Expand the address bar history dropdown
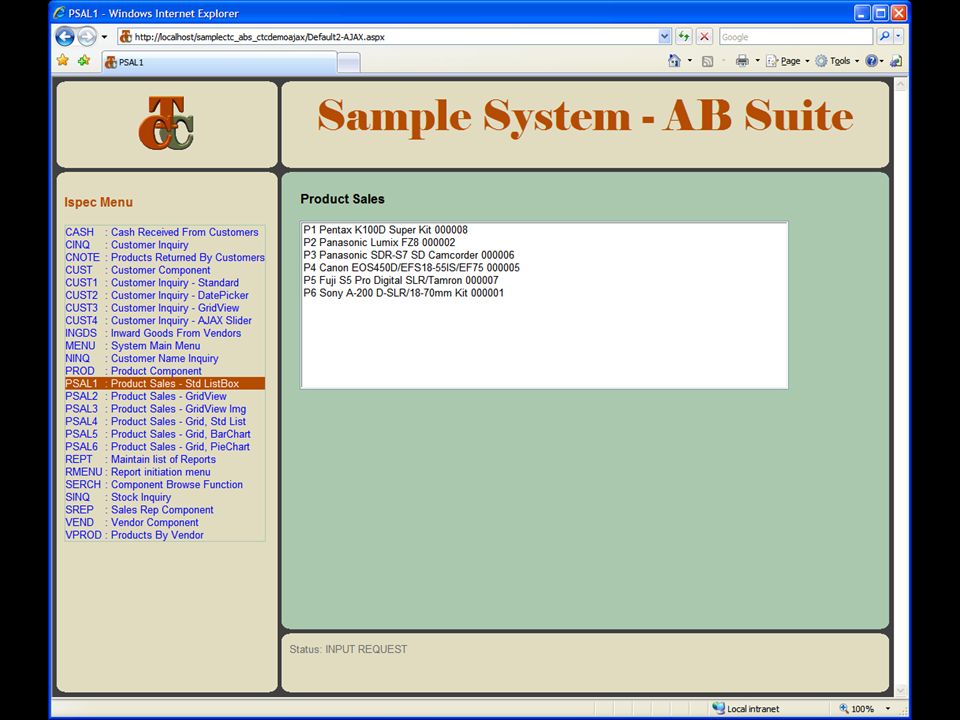 (664, 37)
